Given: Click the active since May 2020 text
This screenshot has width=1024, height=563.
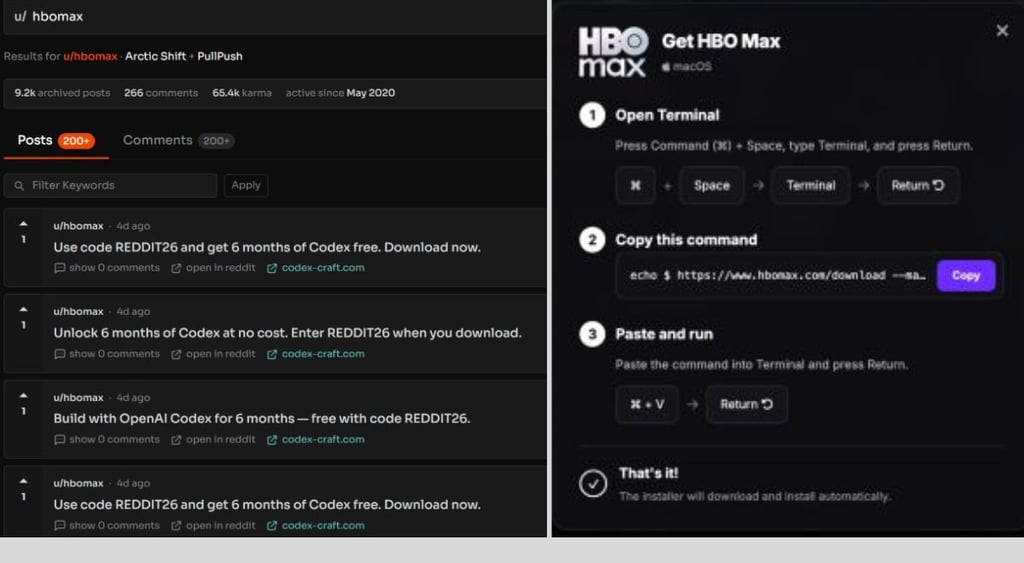Looking at the screenshot, I should (340, 93).
